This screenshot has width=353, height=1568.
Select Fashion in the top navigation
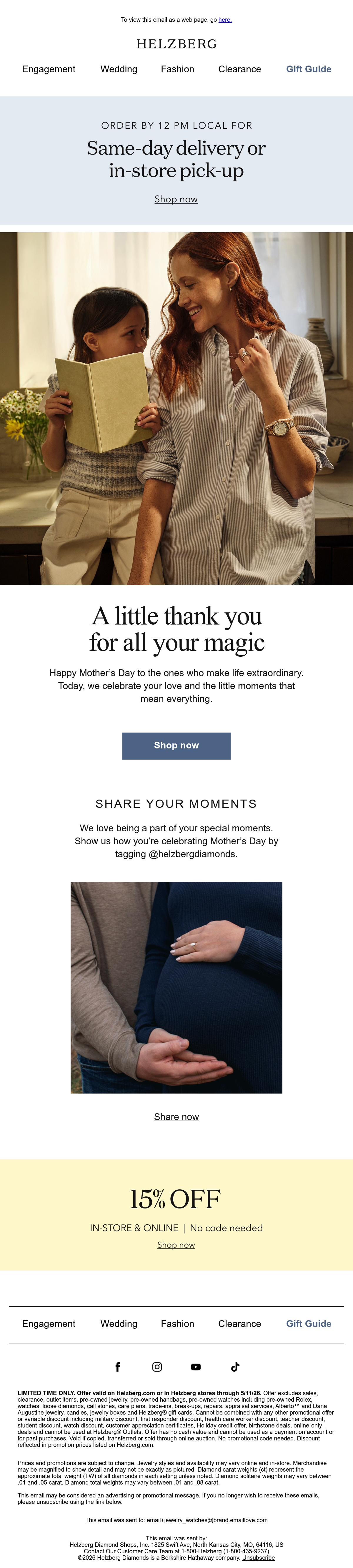click(178, 69)
